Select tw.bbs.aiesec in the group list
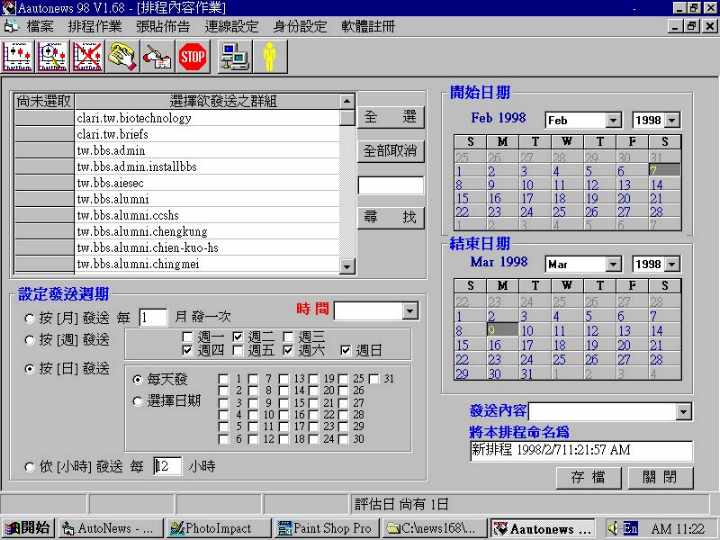This screenshot has height=540, width=720. [207, 183]
